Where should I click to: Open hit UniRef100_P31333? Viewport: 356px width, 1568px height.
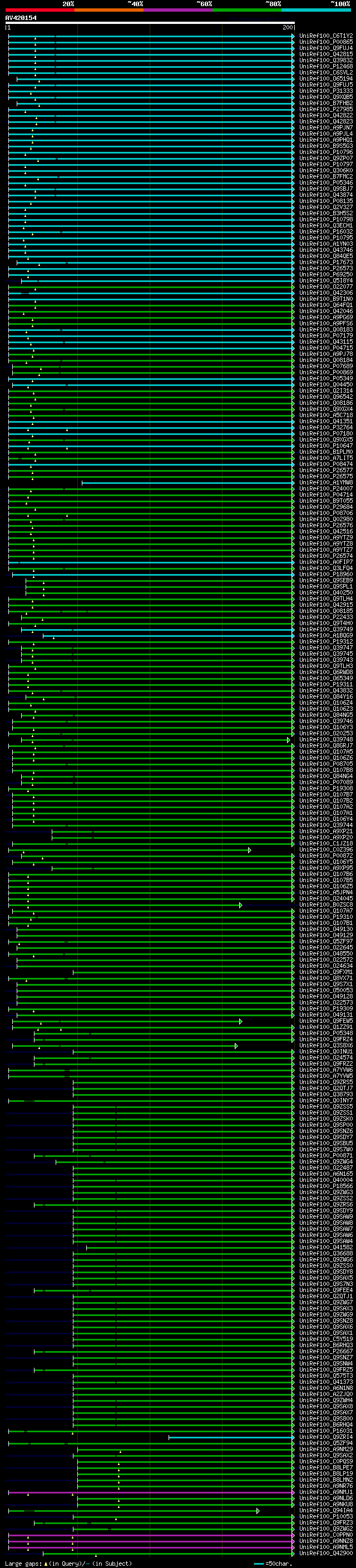(x=326, y=91)
